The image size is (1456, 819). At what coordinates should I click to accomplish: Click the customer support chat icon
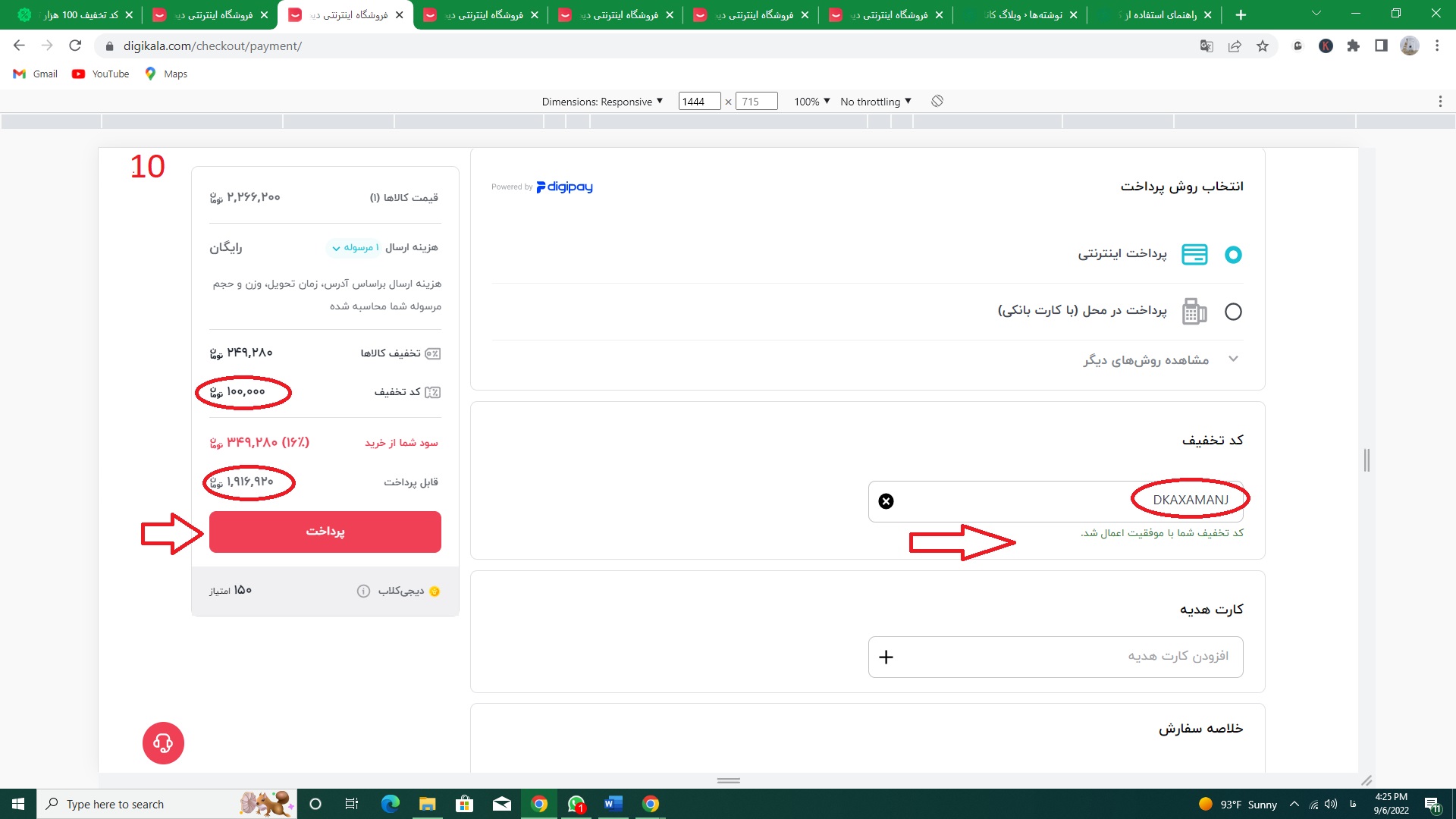tap(162, 742)
